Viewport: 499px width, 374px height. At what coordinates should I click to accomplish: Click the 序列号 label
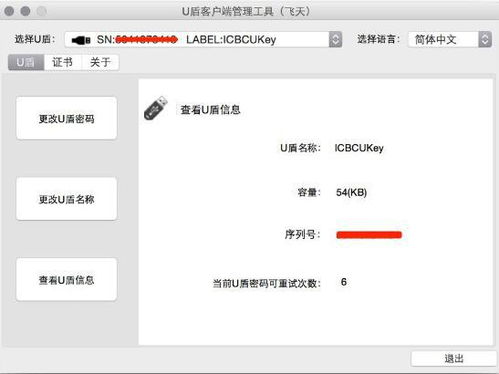[302, 235]
